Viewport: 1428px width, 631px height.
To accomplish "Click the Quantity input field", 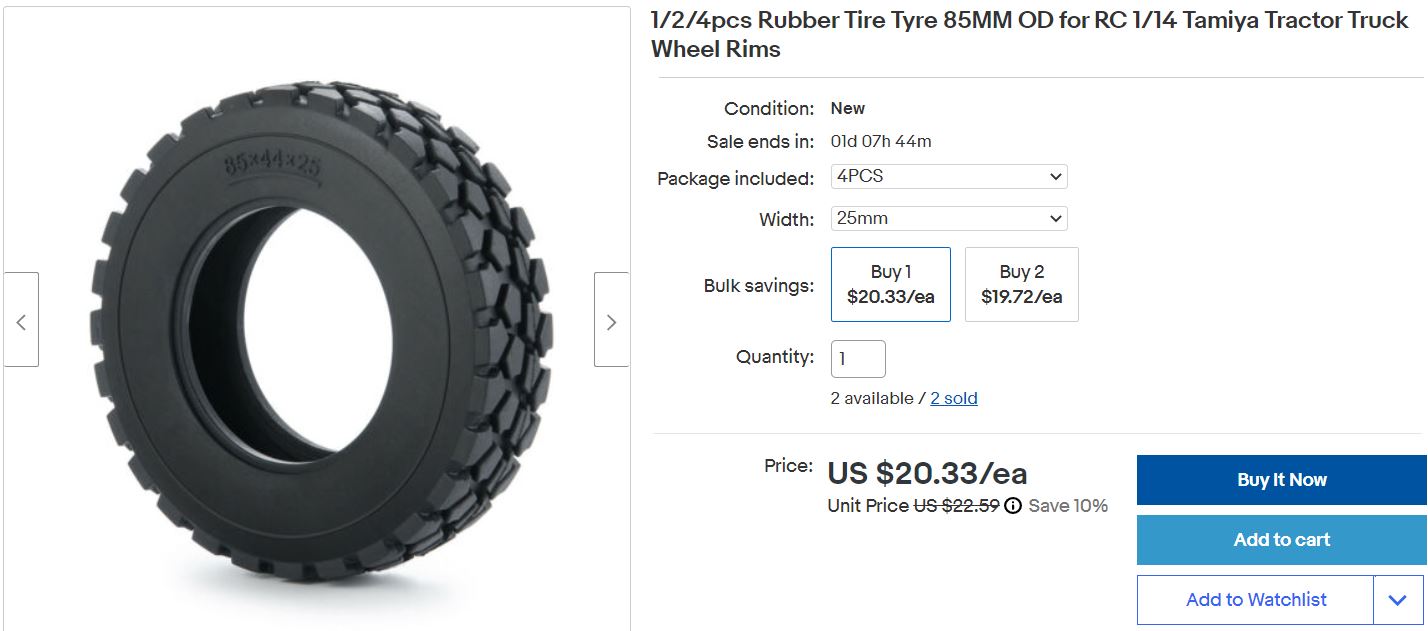I will pos(858,359).
